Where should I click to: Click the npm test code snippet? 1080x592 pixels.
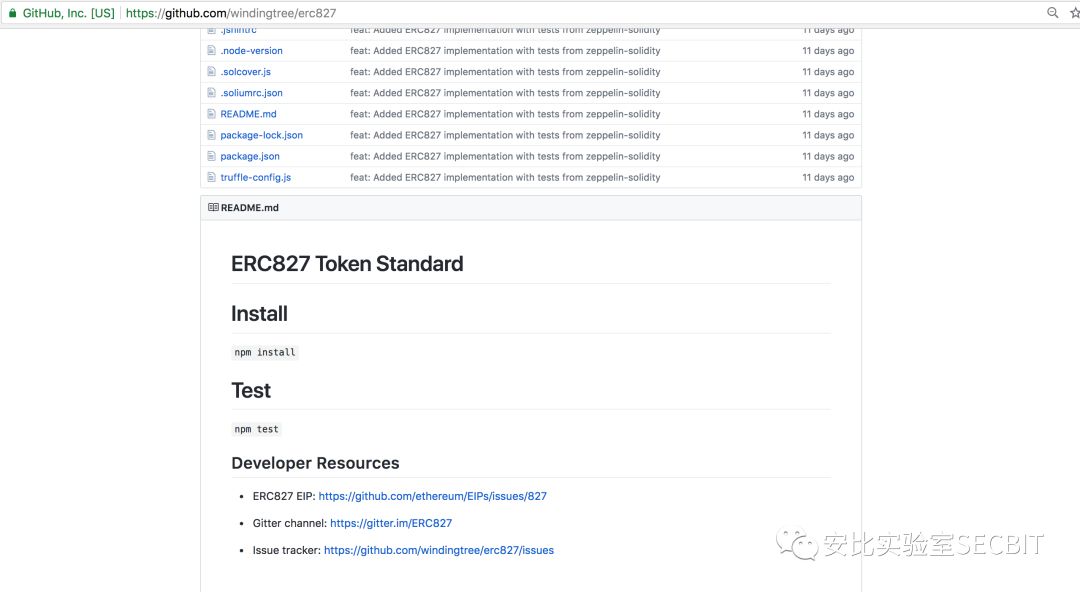tap(256, 429)
